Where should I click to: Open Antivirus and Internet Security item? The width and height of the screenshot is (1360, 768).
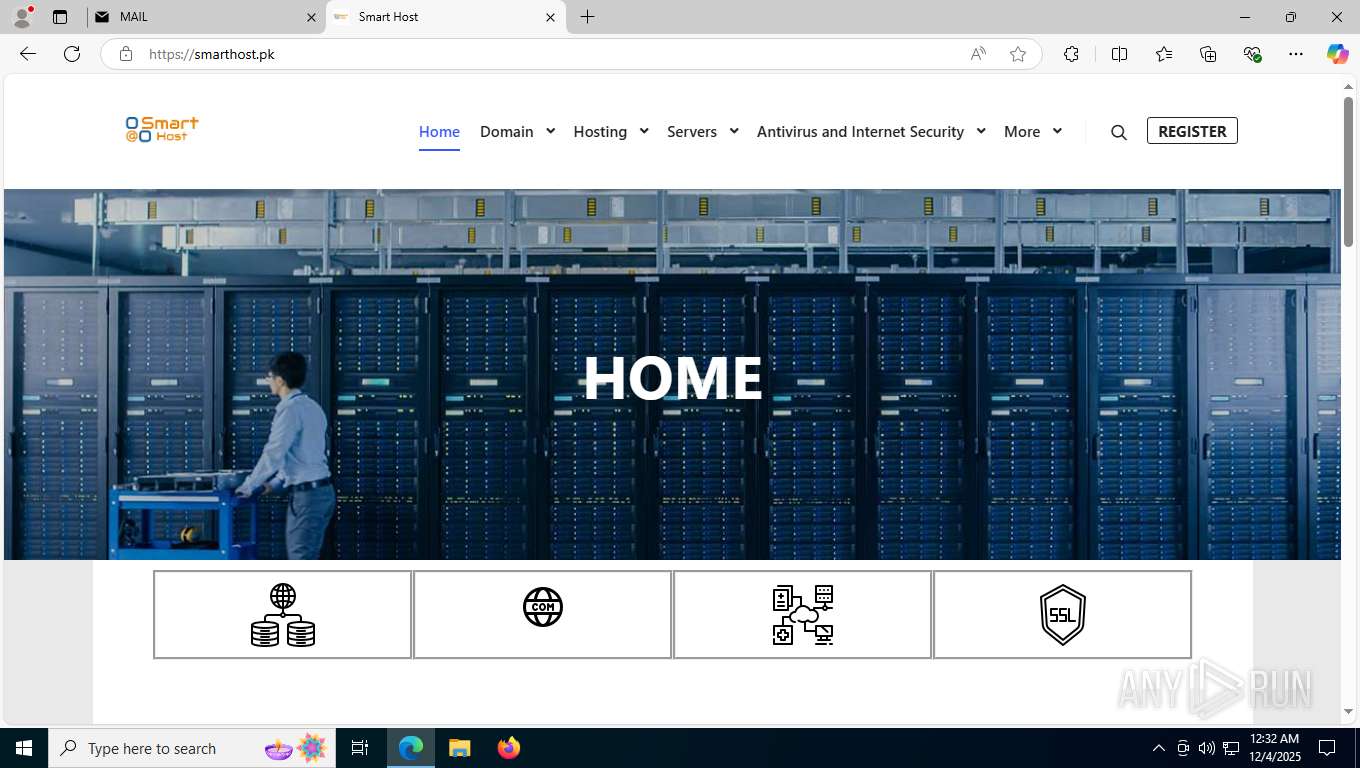tap(860, 131)
